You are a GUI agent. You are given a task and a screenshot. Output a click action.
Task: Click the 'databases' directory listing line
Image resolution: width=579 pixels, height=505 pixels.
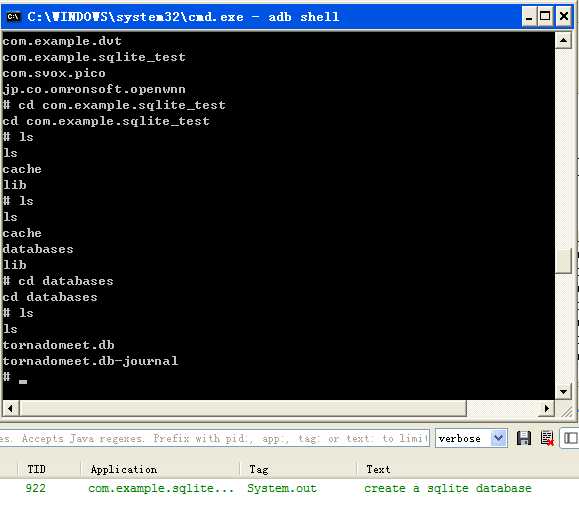(38, 249)
